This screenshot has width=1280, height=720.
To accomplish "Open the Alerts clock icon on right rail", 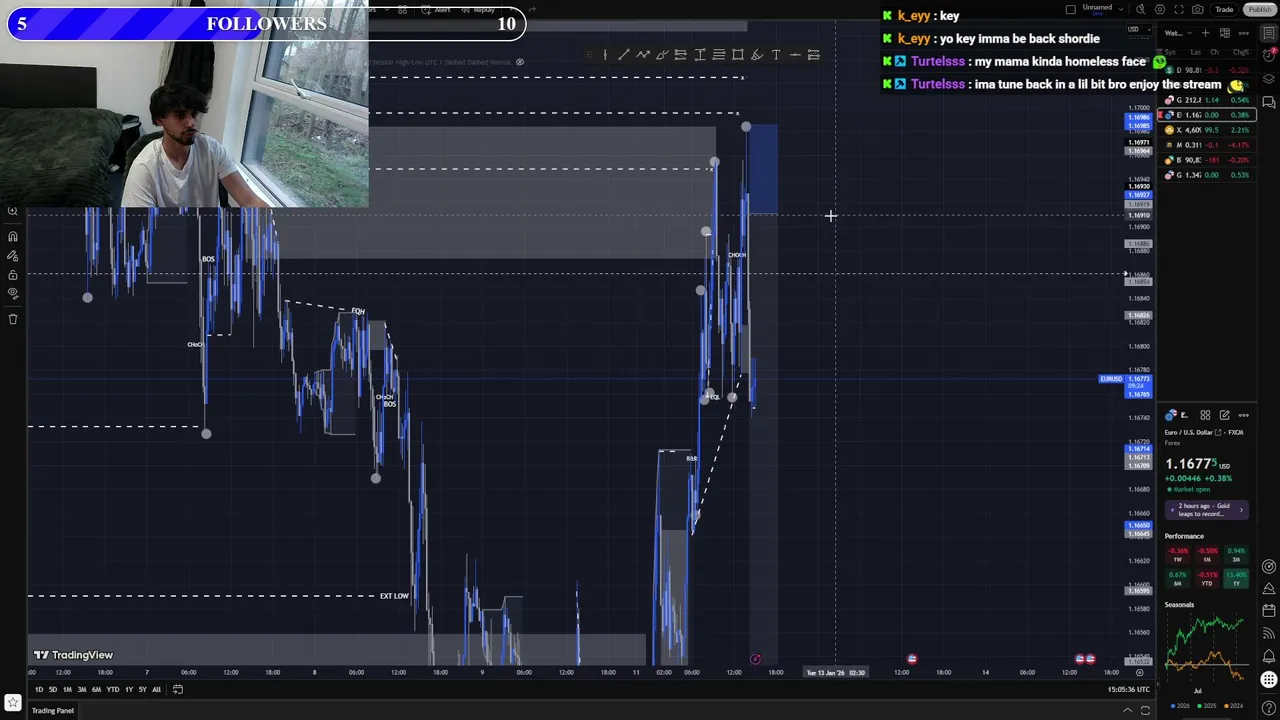I will coord(1269,56).
